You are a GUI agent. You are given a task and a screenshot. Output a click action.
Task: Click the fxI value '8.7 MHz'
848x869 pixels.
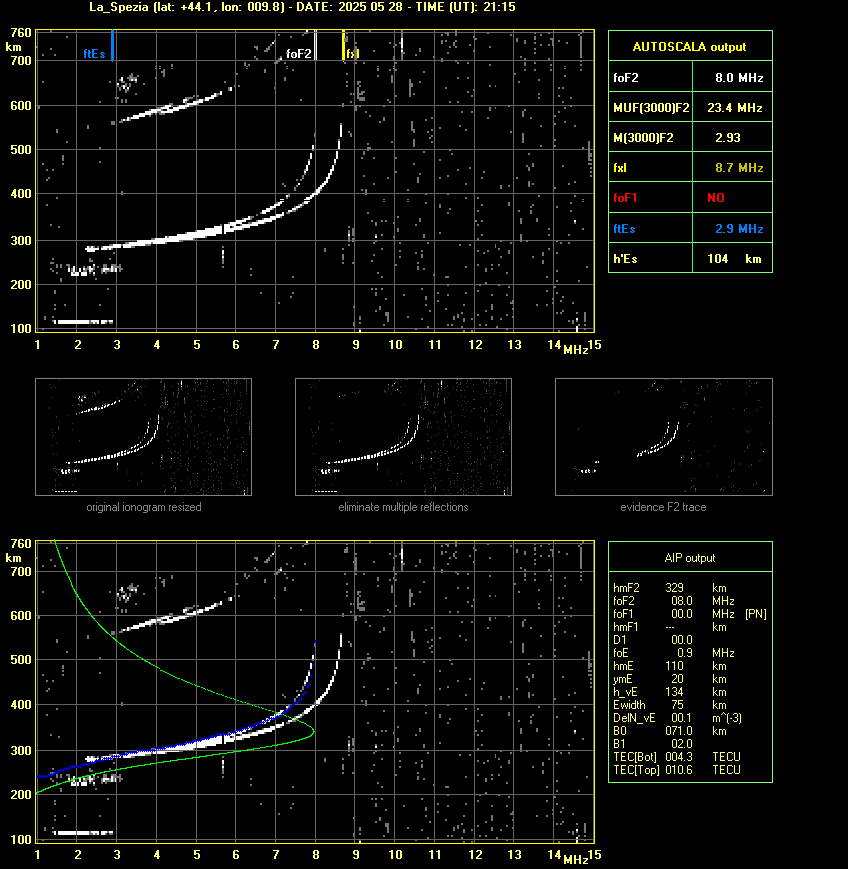click(x=739, y=167)
